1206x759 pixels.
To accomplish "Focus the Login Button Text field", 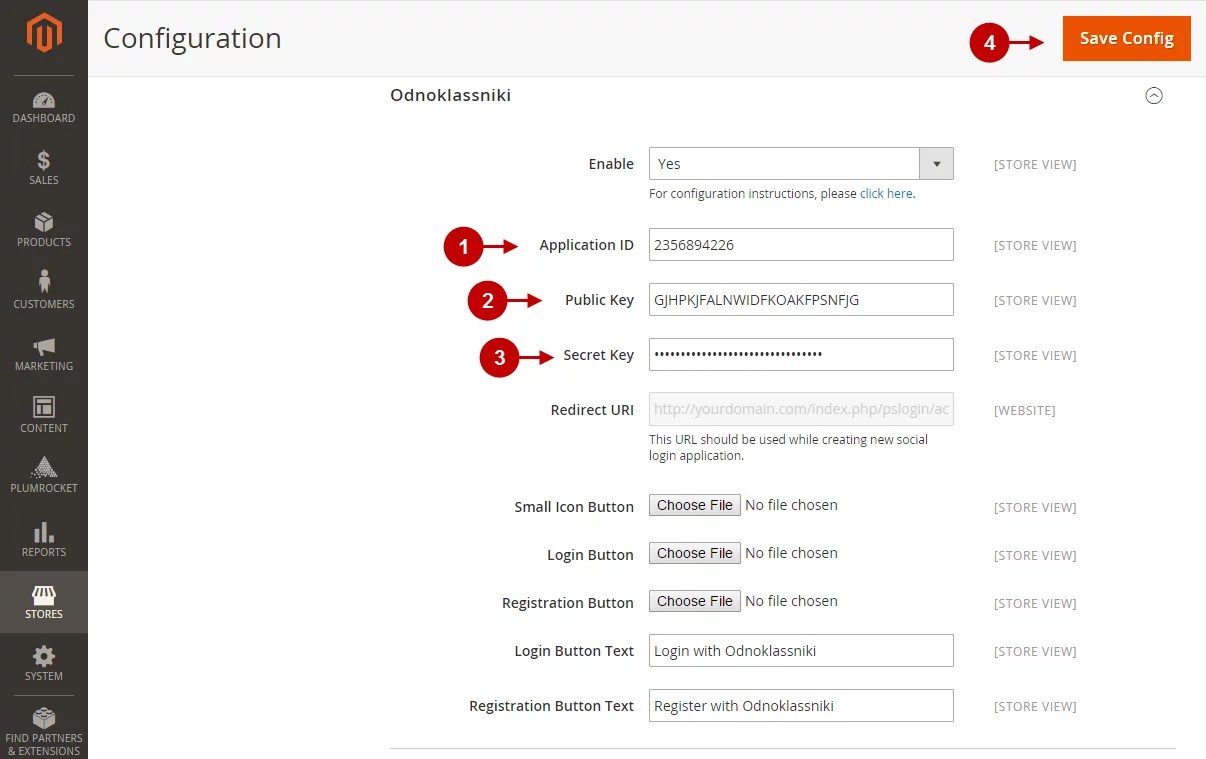I will click(x=801, y=651).
